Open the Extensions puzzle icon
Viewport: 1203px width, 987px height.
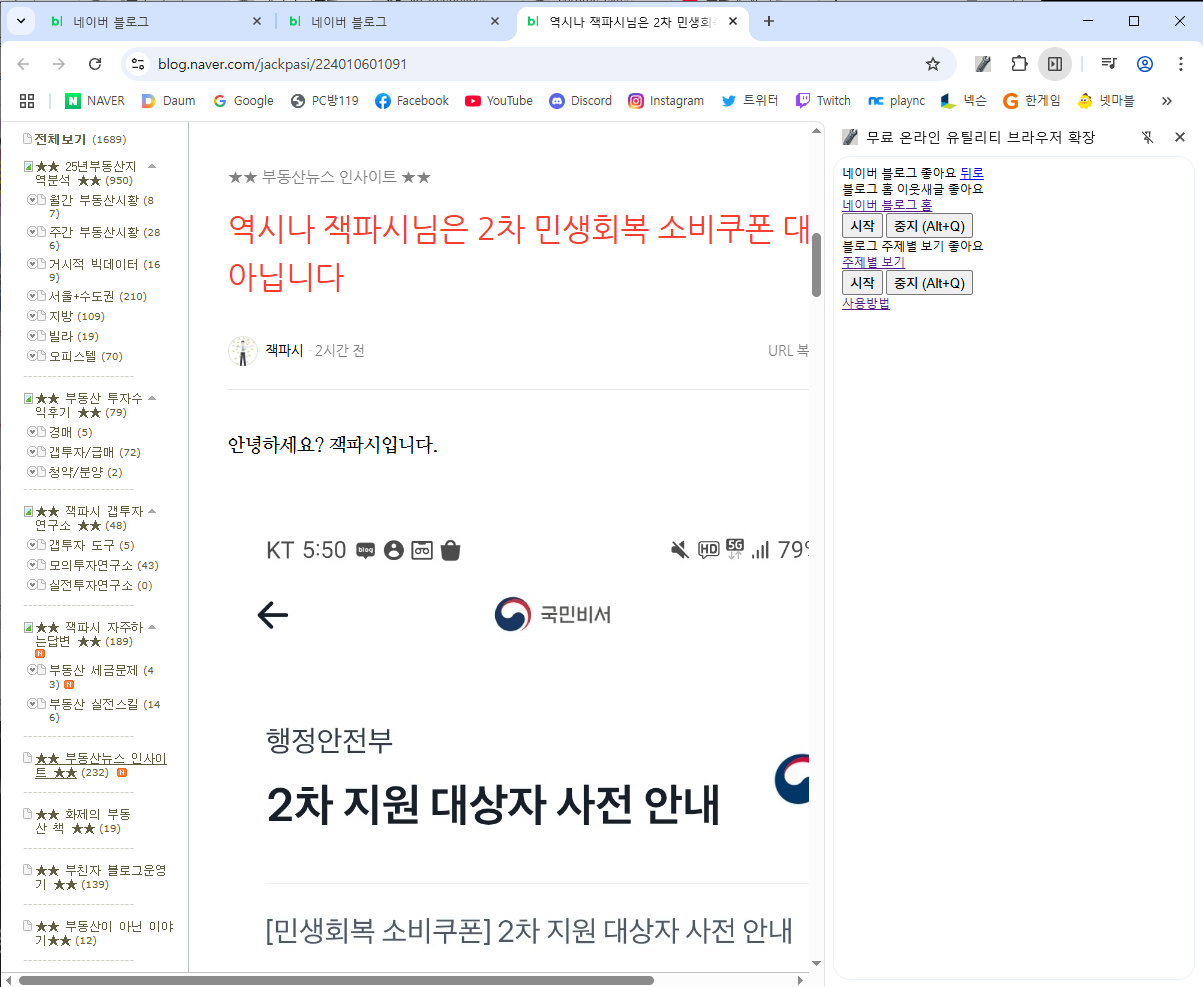pos(1019,64)
